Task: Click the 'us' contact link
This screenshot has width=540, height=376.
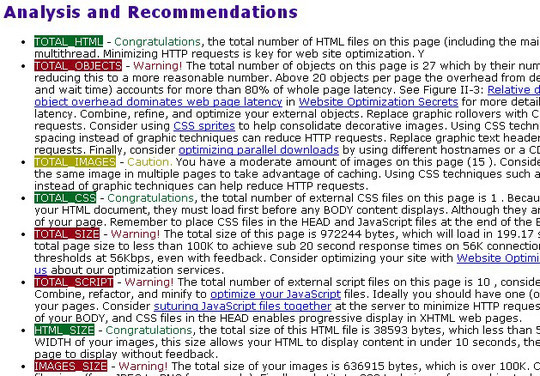Action: coord(41,270)
